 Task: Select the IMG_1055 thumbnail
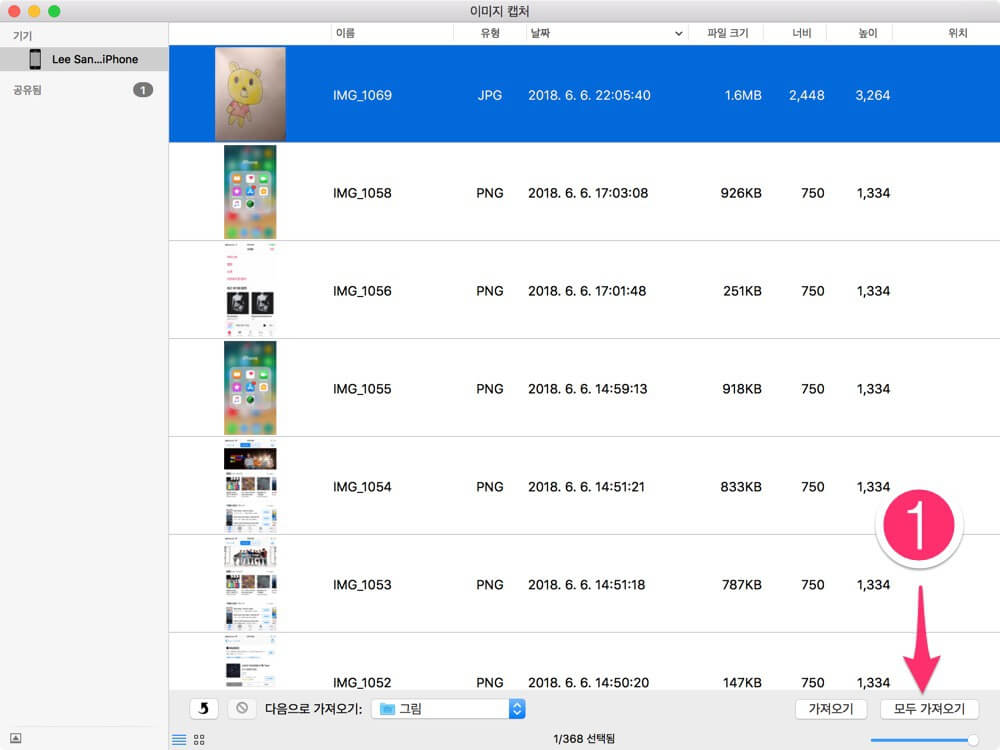click(x=250, y=388)
